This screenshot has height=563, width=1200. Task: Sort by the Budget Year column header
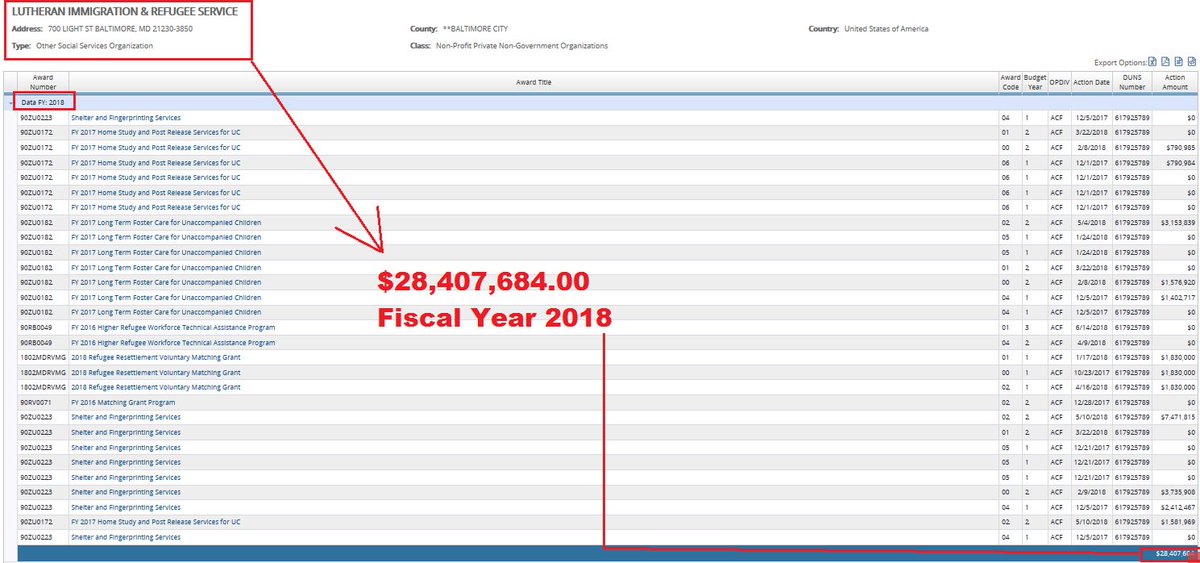click(1035, 82)
